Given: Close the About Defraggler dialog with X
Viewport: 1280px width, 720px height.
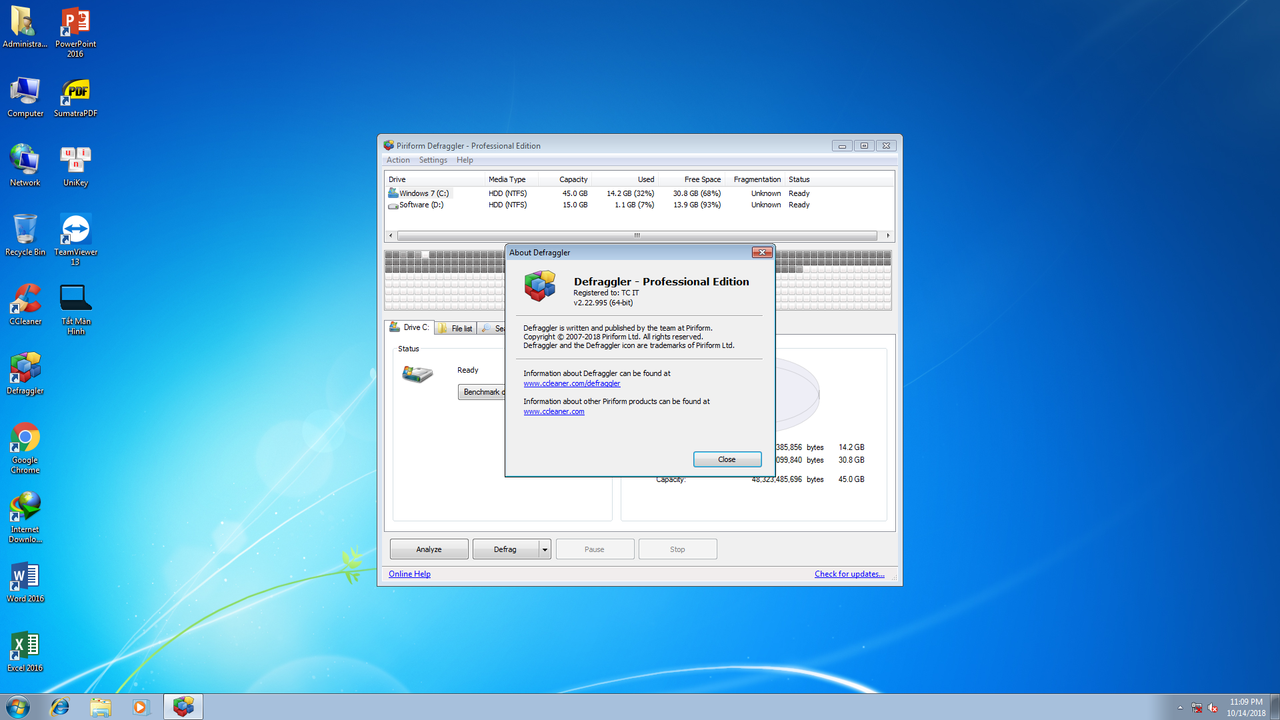Looking at the screenshot, I should [761, 252].
